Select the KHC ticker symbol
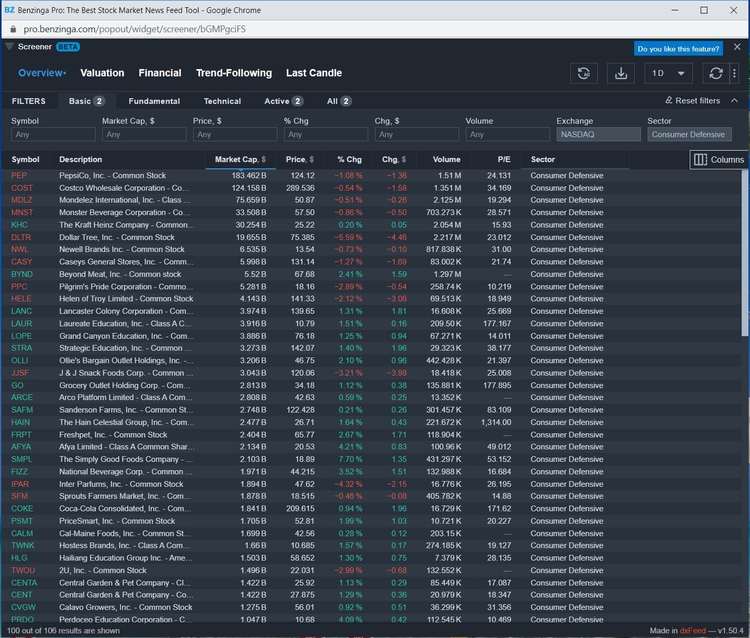 click(x=20, y=225)
